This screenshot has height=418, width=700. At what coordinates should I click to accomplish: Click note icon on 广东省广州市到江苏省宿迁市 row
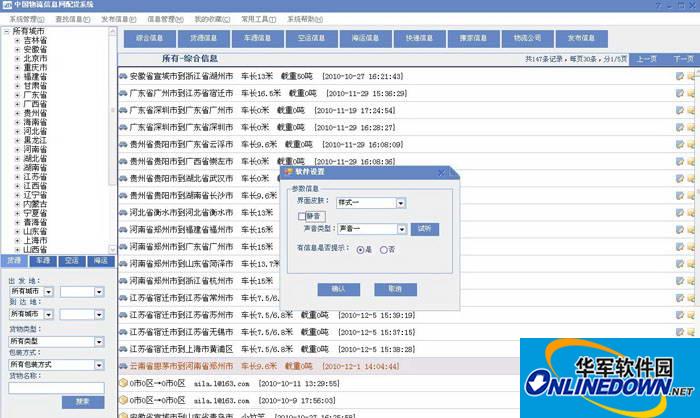[679, 93]
